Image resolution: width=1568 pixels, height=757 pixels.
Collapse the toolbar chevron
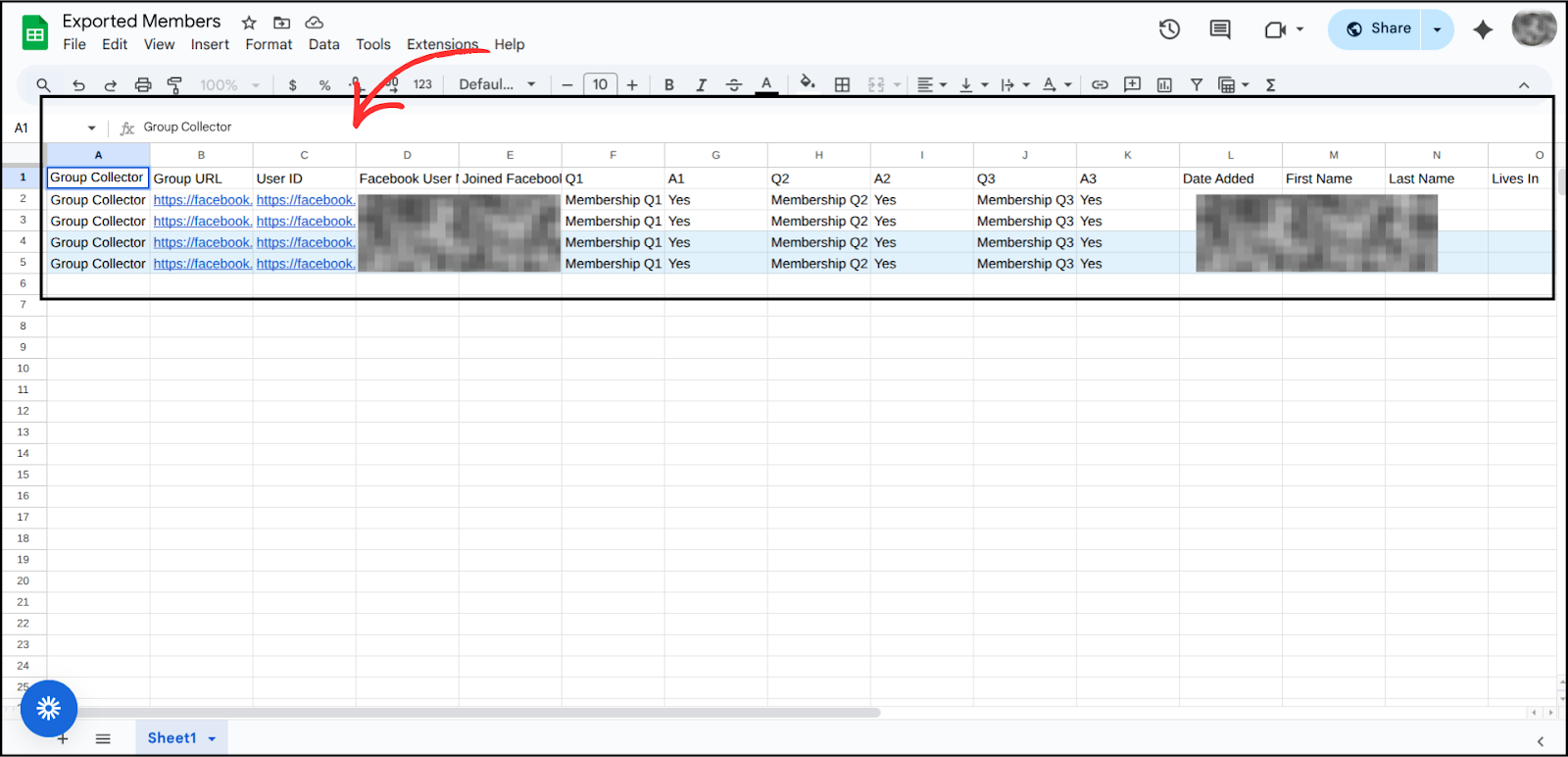click(x=1524, y=85)
